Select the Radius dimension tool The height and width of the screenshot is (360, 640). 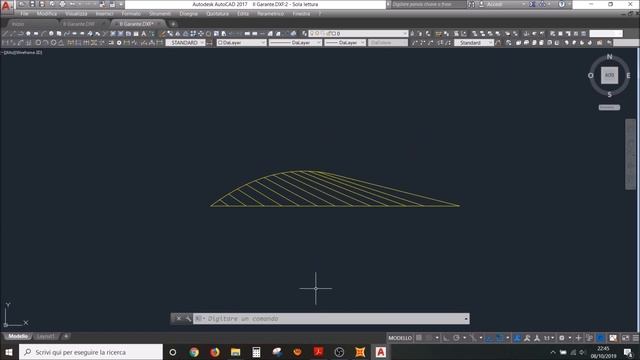pyautogui.click(x=38, y=42)
